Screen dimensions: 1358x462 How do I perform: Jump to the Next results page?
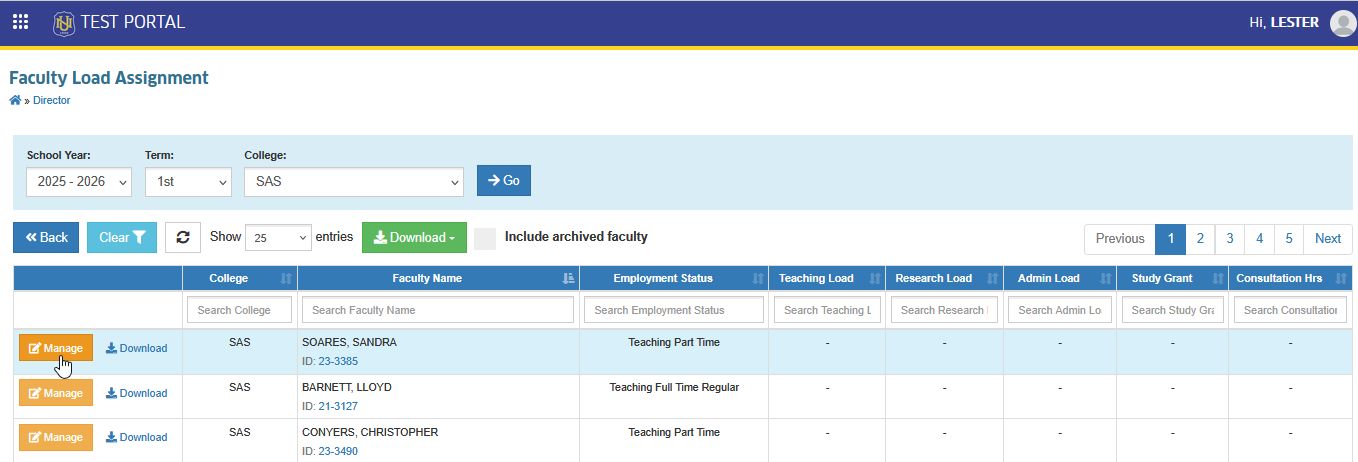(1328, 238)
